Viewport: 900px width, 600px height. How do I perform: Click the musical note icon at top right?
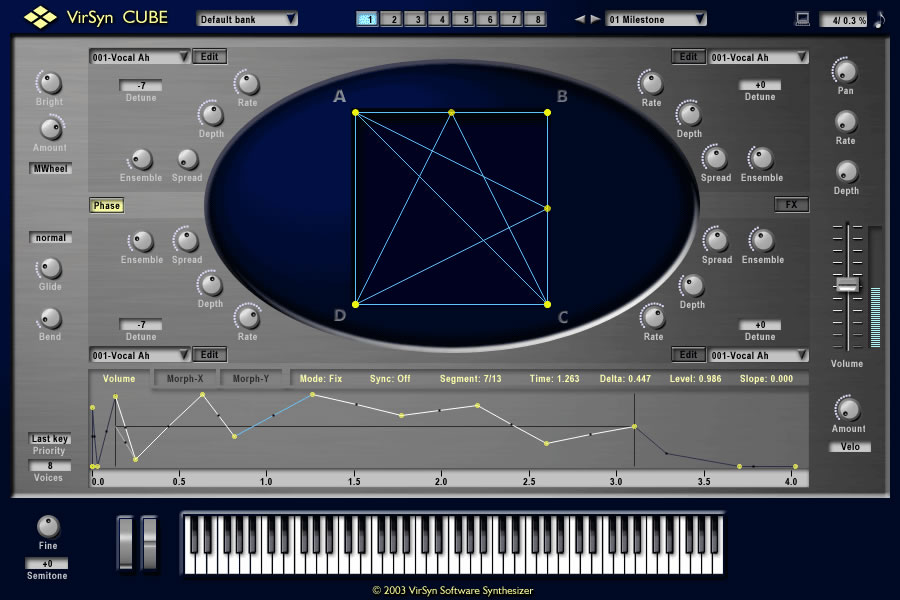click(x=879, y=19)
